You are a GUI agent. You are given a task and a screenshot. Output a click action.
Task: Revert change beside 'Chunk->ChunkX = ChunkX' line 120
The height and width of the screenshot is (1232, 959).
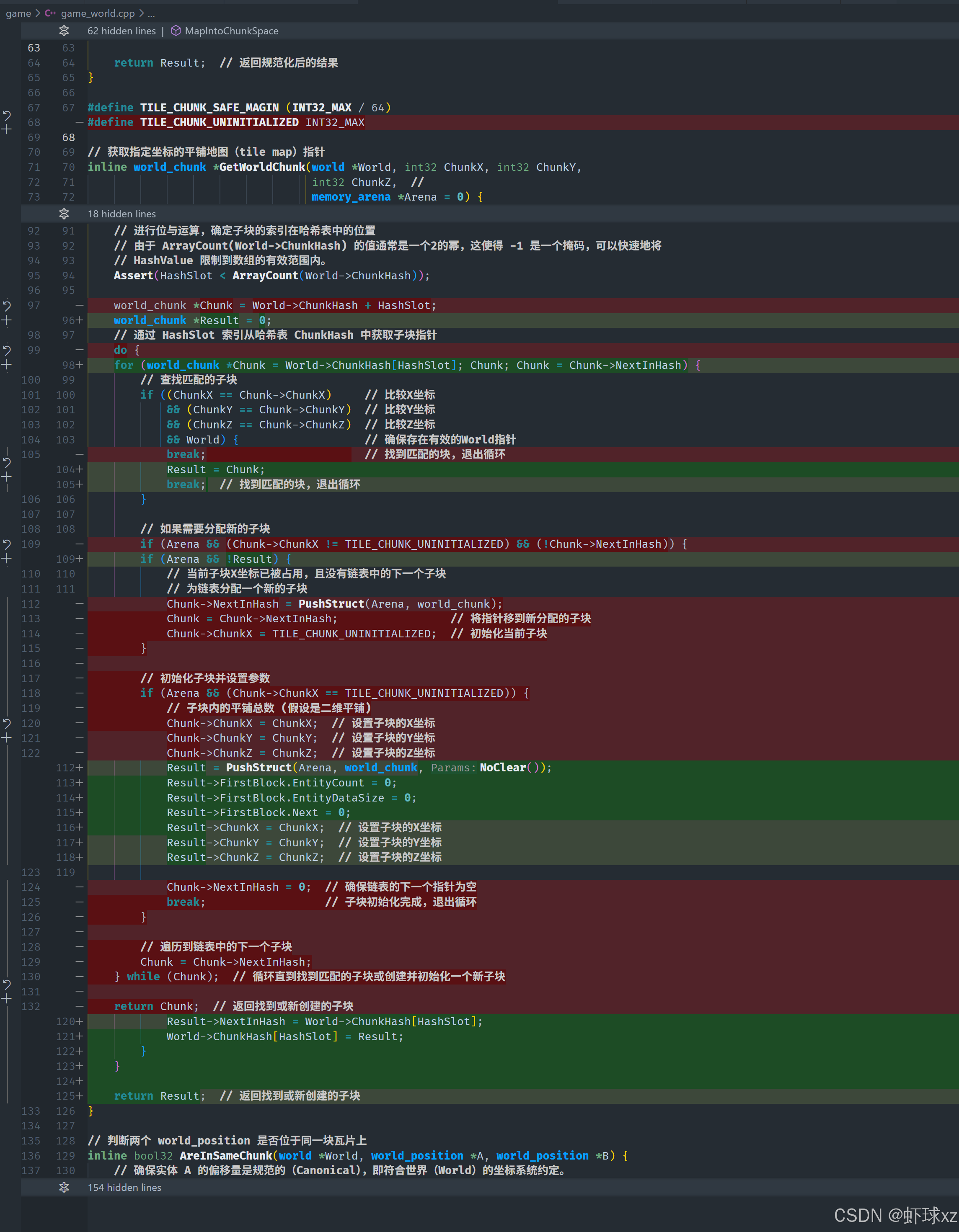tap(7, 723)
